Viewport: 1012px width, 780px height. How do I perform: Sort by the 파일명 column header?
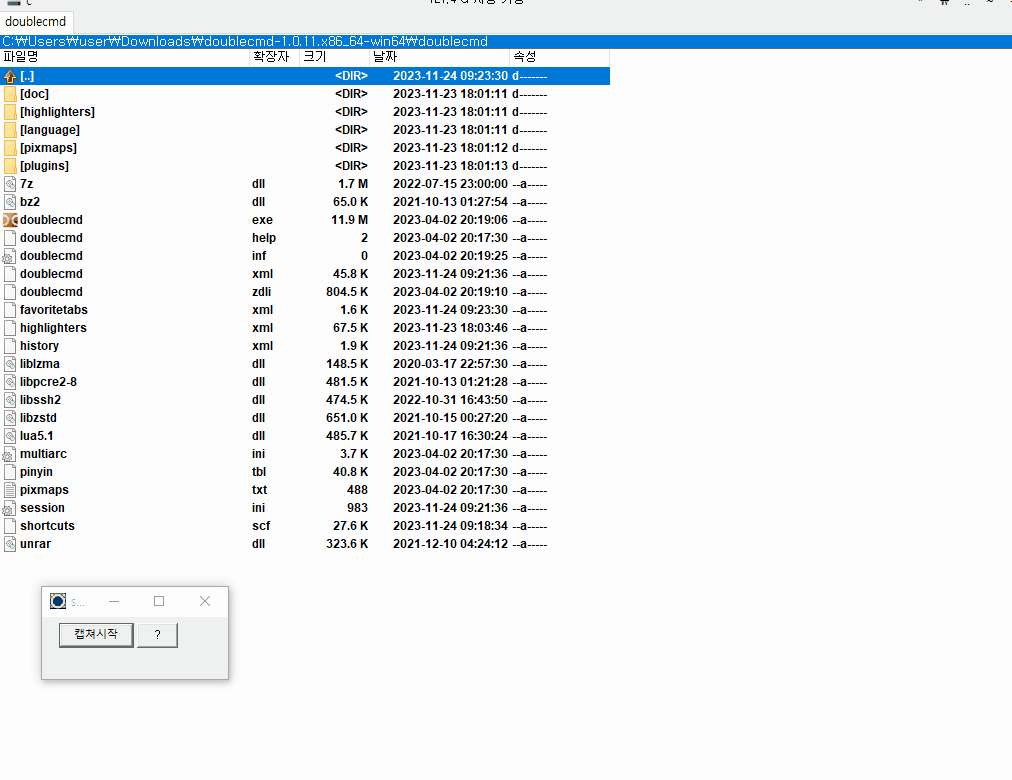click(125, 57)
